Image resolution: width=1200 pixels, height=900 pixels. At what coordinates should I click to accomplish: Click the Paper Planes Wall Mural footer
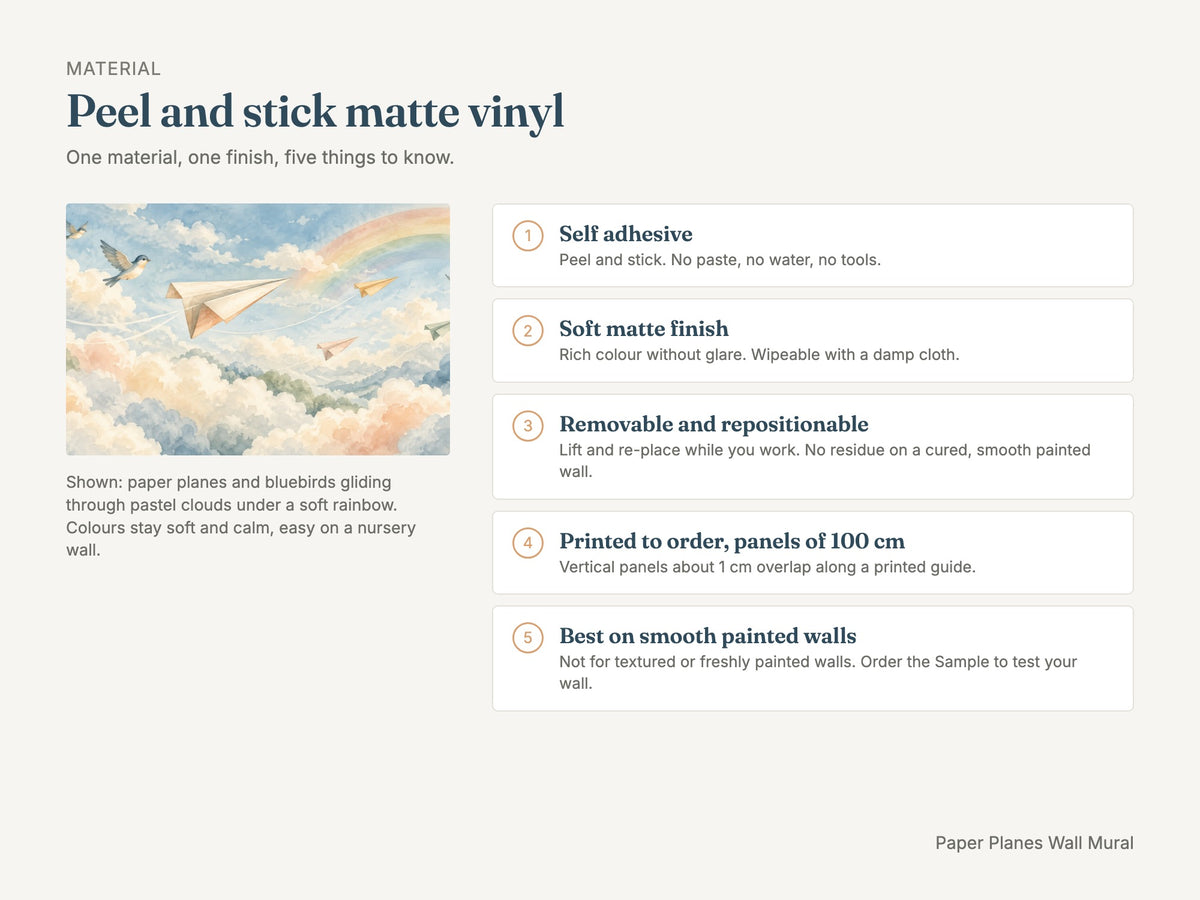1034,843
